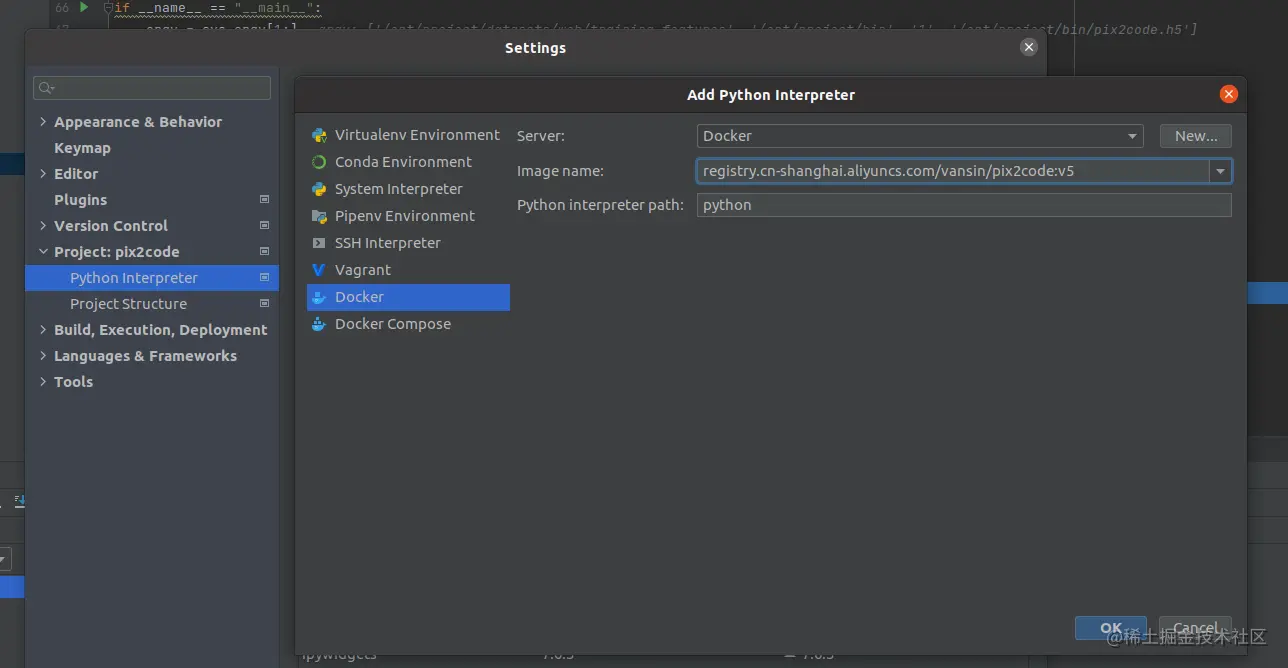Confirm with the OK button
Image resolution: width=1288 pixels, height=668 pixels.
[1111, 628]
